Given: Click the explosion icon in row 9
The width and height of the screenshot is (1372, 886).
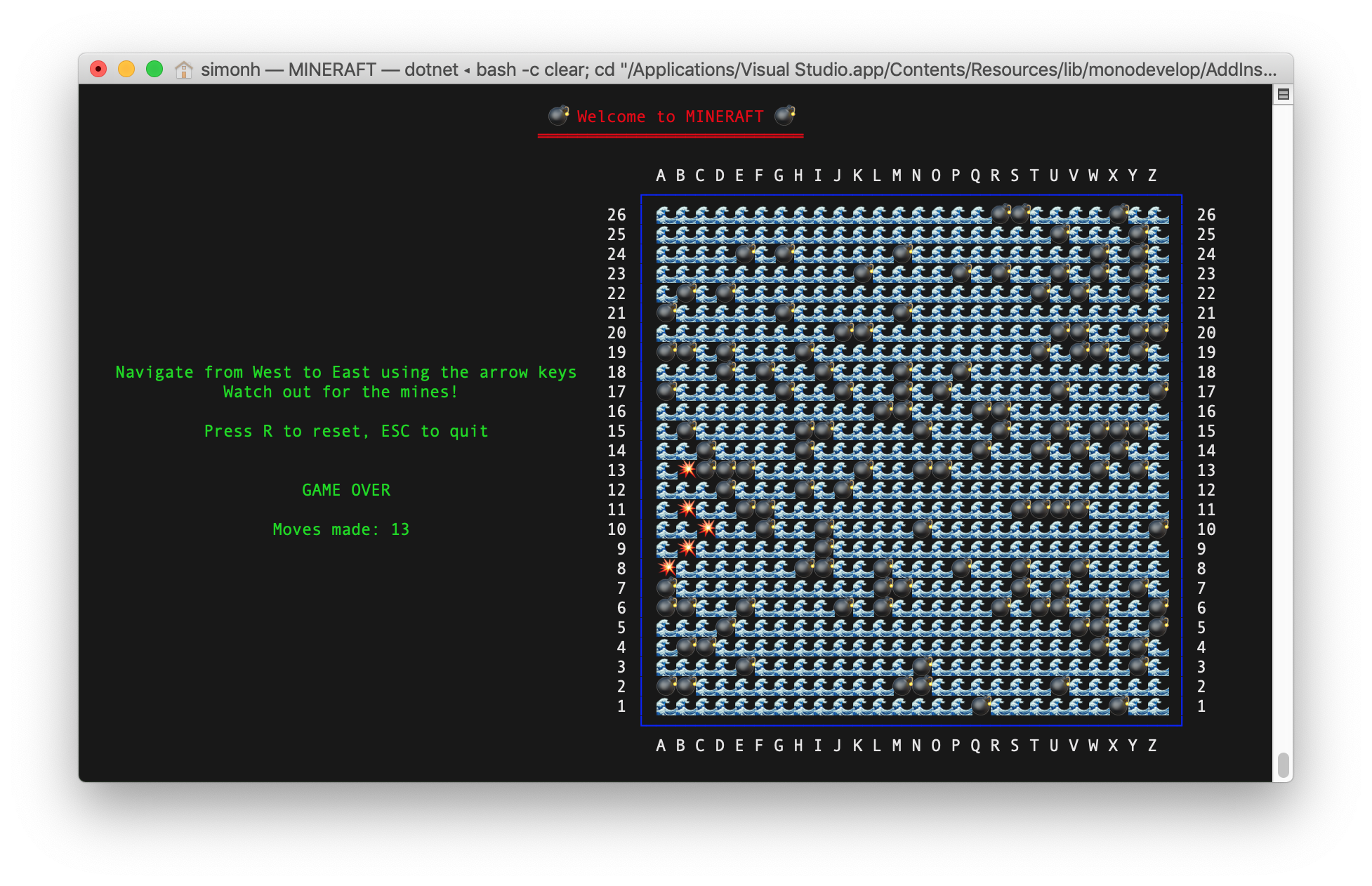Looking at the screenshot, I should coord(687,548).
